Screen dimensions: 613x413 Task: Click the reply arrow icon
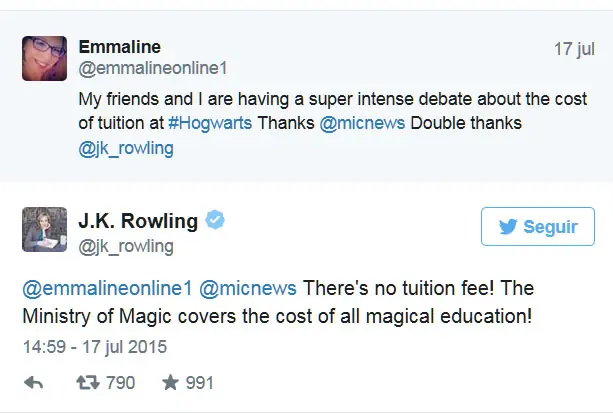[x=33, y=382]
